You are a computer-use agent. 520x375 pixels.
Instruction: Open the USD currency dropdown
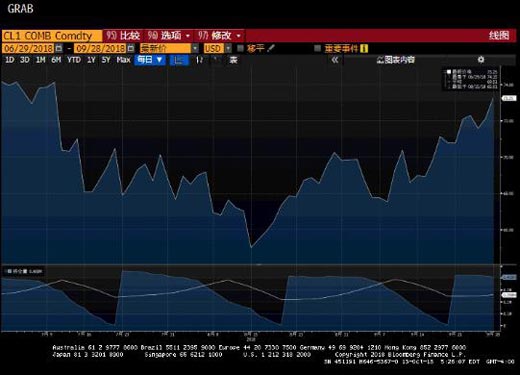click(228, 48)
